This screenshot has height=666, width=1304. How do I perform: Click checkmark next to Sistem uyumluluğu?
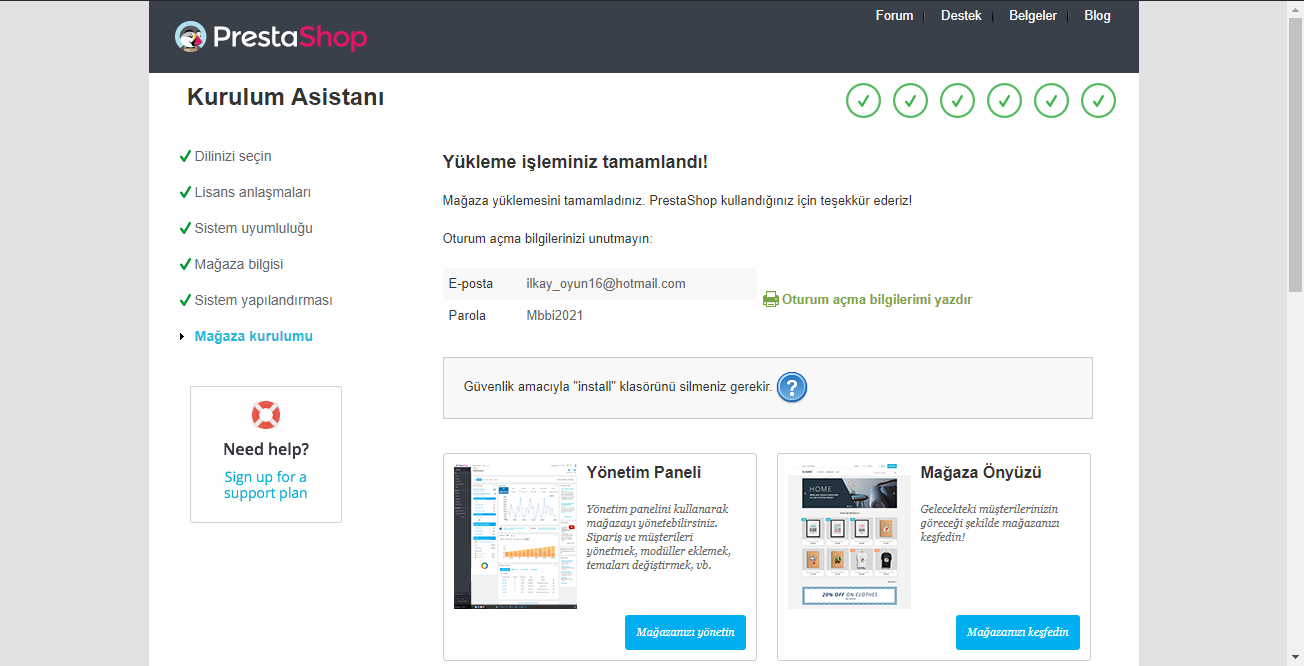click(x=185, y=228)
